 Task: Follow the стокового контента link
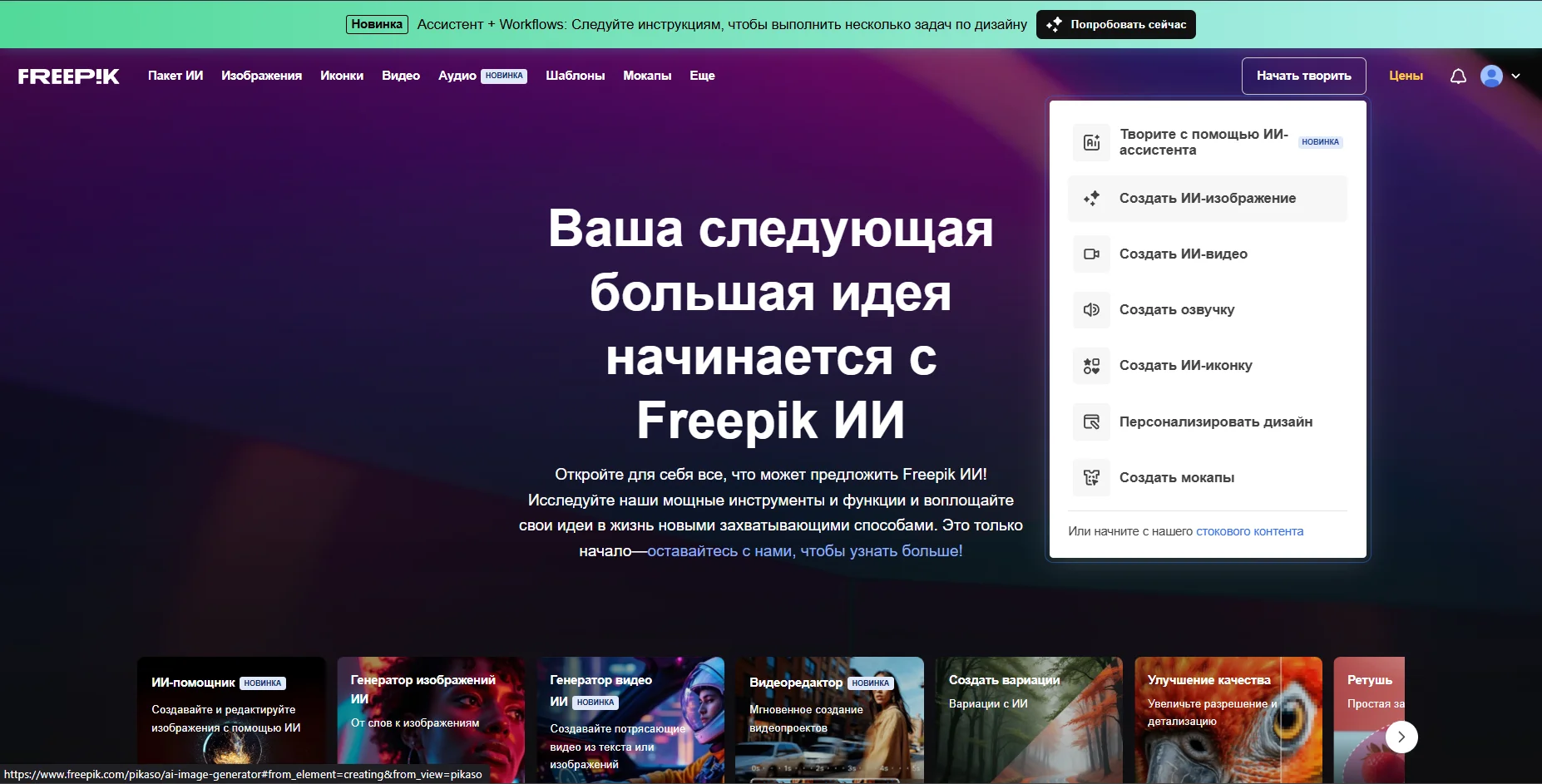[x=1249, y=531]
